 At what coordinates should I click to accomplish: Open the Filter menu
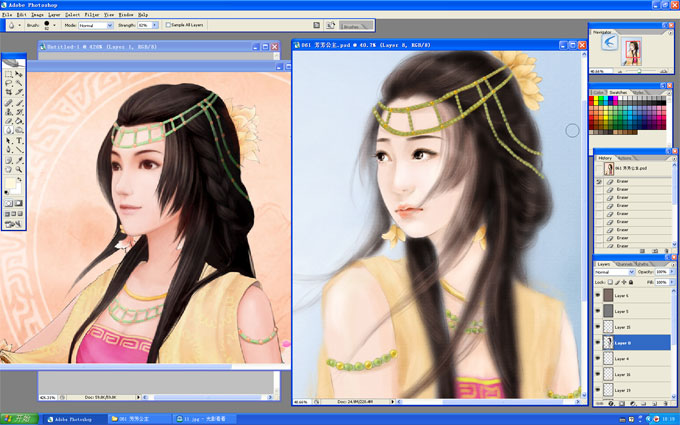pos(92,15)
